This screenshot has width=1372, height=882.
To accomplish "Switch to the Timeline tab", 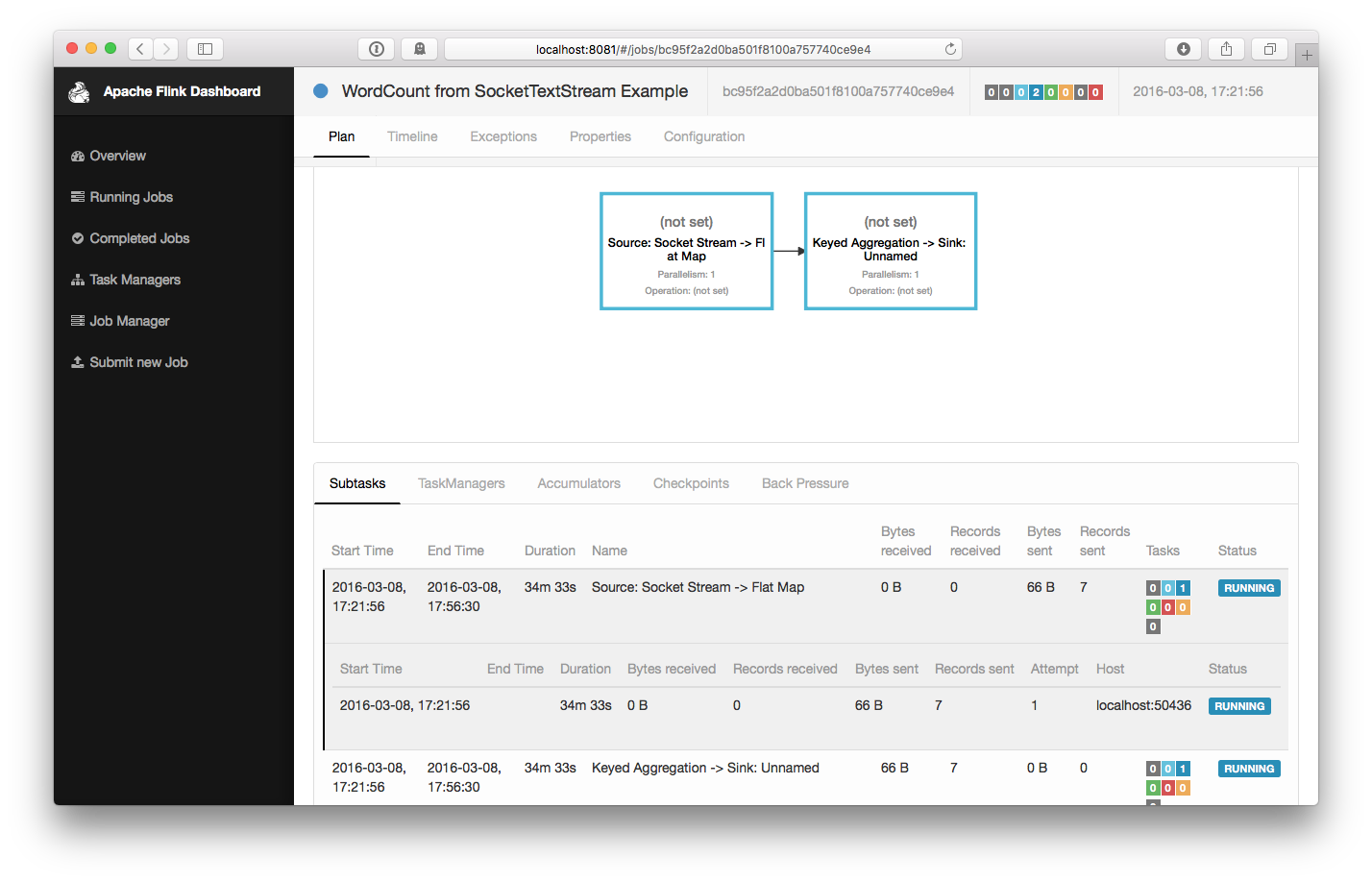I will pyautogui.click(x=412, y=136).
